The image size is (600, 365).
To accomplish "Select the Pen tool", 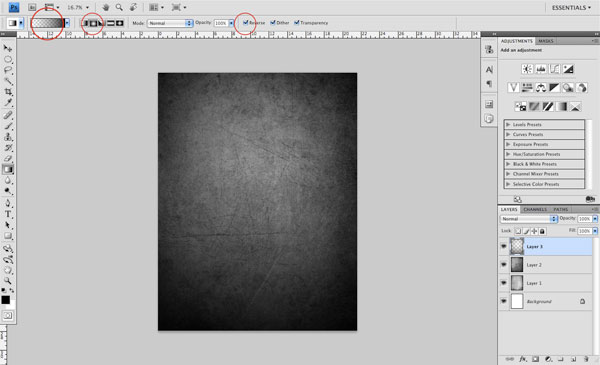I will pos(8,203).
